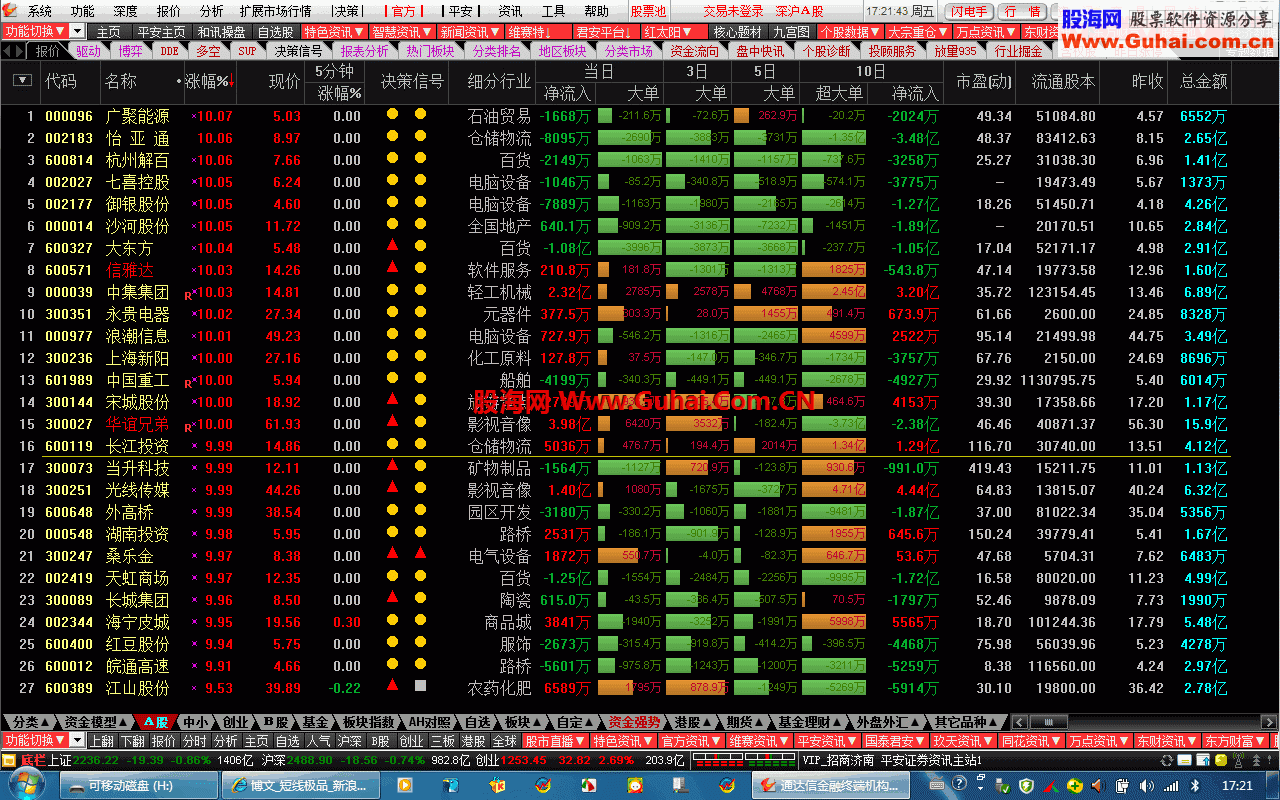Switch to 博文_短线极品 browser taskbar item
This screenshot has width=1280, height=800.
(300, 786)
